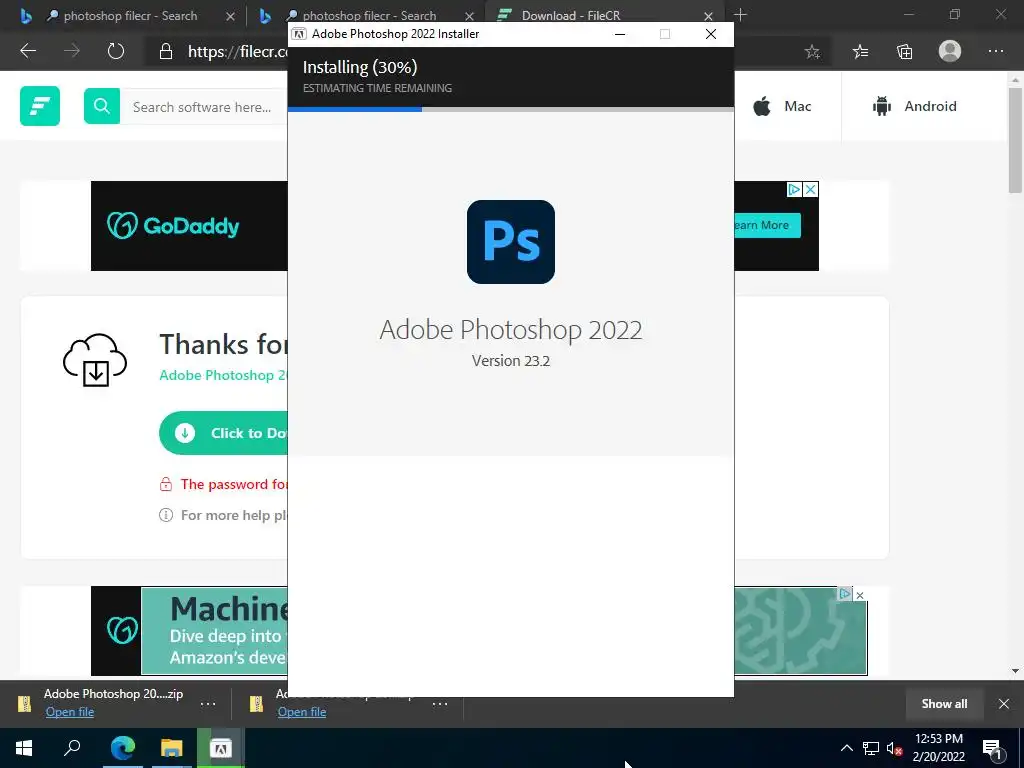
Task: Open the Mac category in the FileCR header
Action: point(782,106)
